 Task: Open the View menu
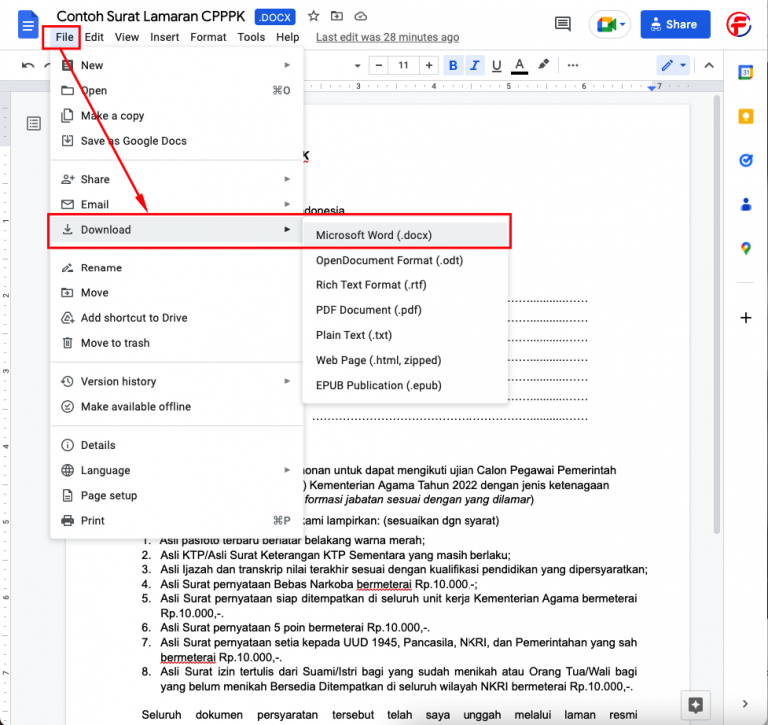tap(127, 37)
